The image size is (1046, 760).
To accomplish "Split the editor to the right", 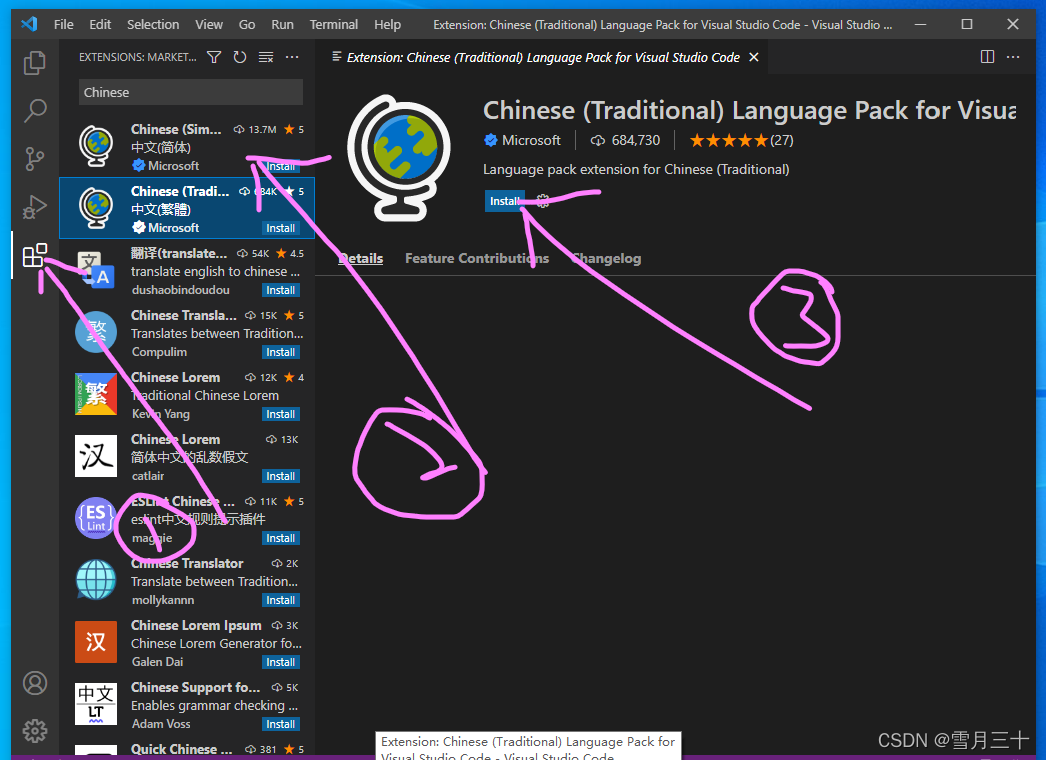I will tap(987, 57).
